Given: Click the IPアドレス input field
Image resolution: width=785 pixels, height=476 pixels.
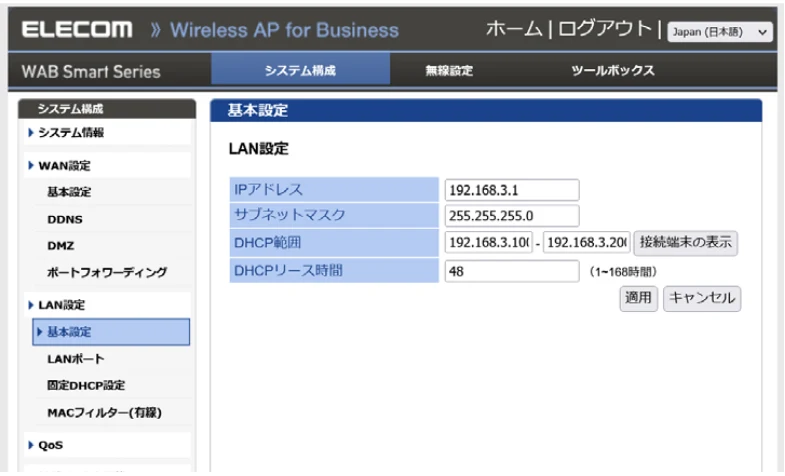Looking at the screenshot, I should click(x=512, y=190).
